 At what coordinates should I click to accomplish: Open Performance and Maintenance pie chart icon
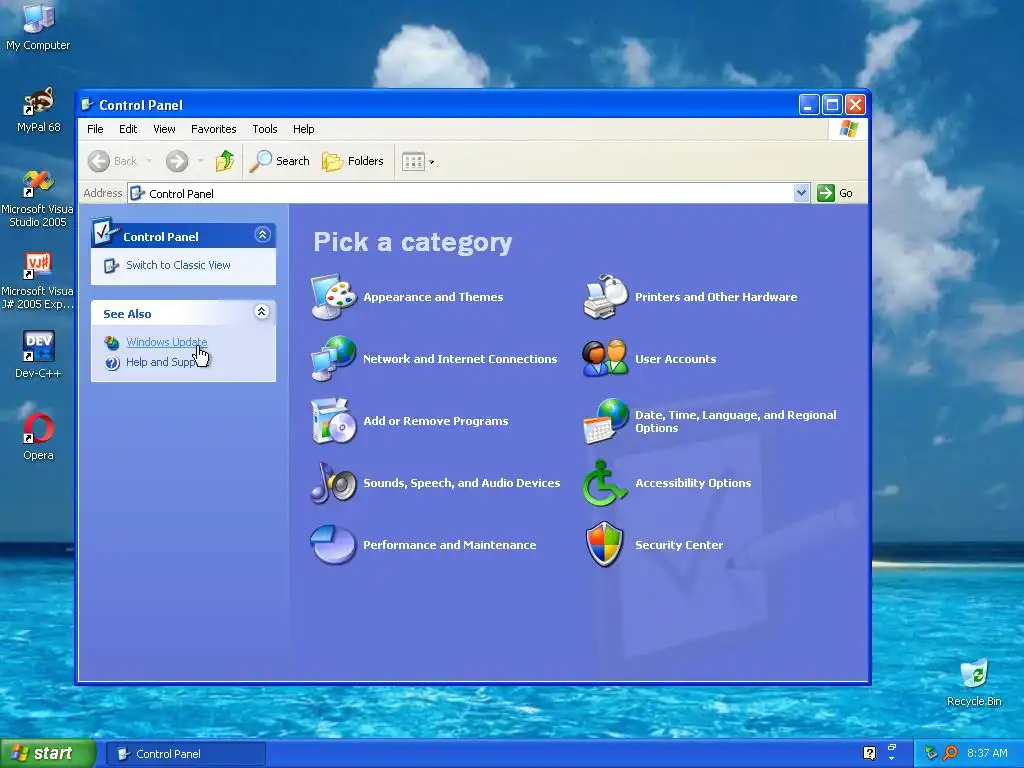(333, 545)
